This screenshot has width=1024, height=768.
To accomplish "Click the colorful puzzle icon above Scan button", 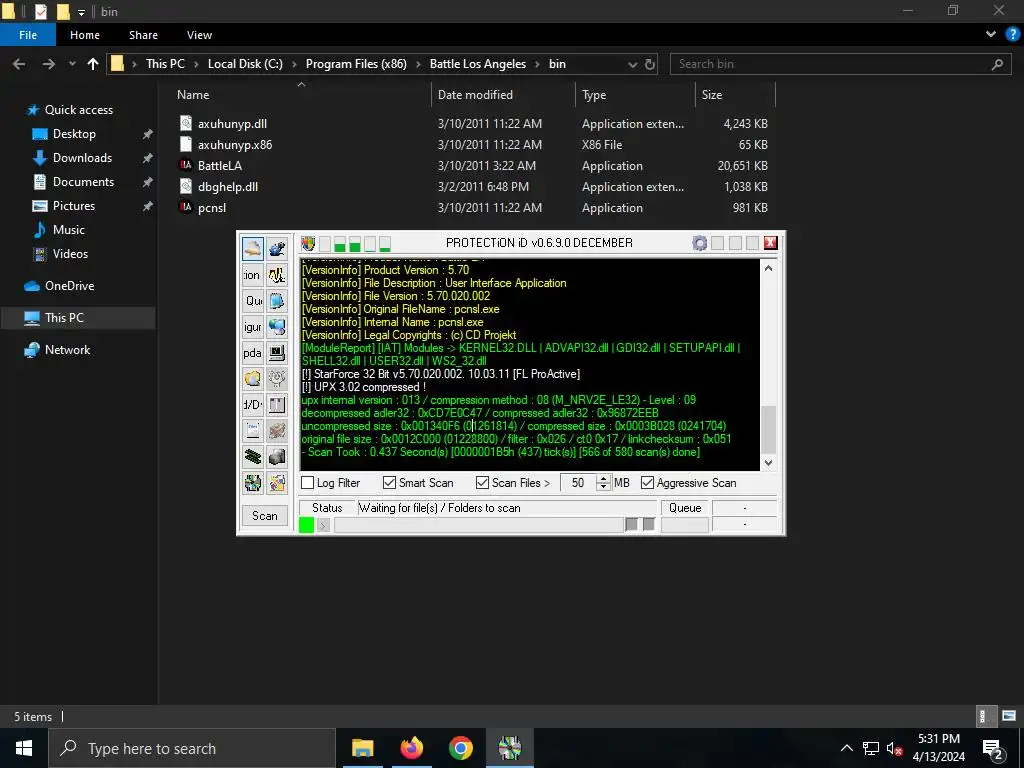I will 277,483.
